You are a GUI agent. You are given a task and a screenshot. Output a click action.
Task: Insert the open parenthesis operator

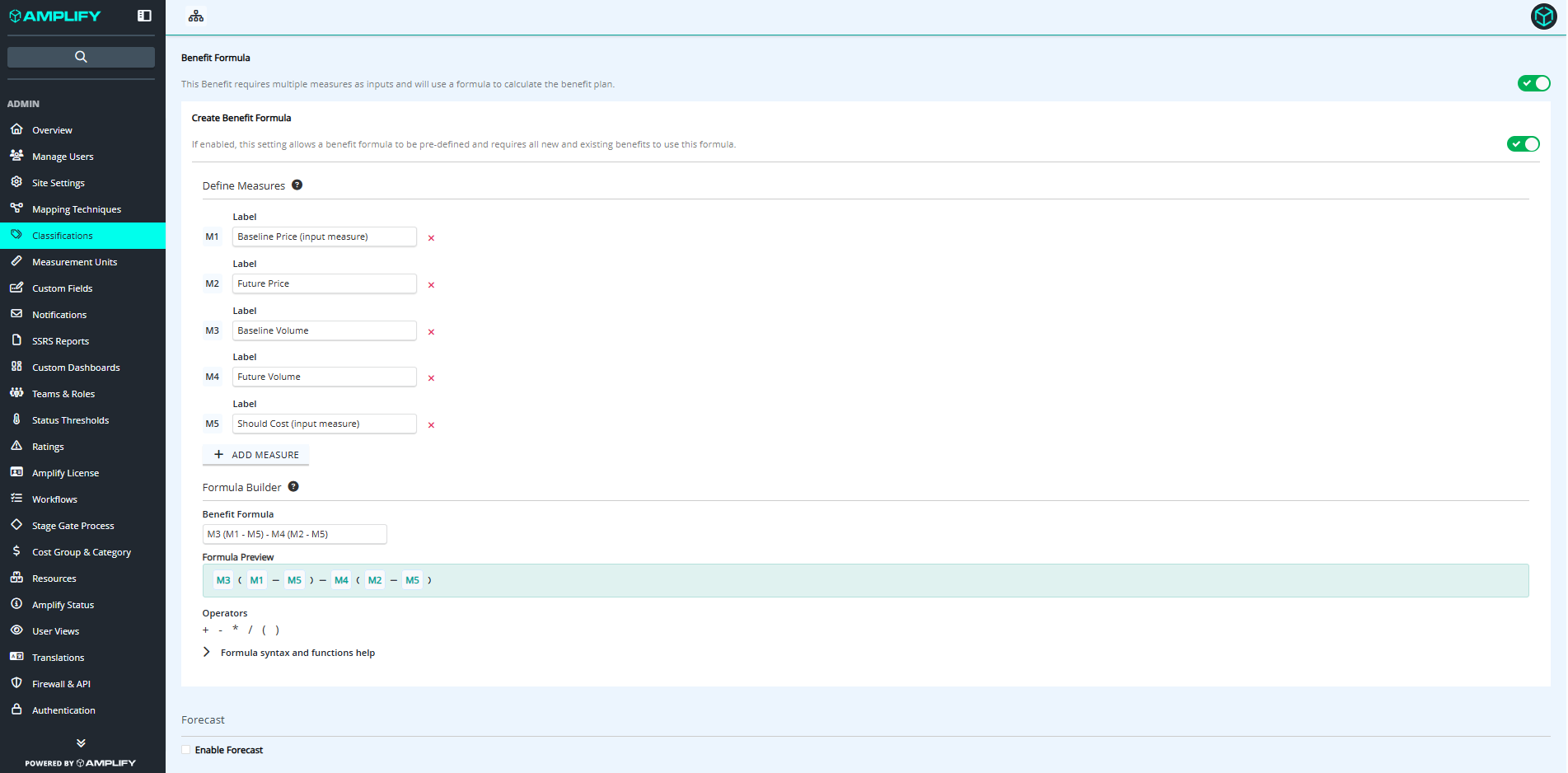pos(264,630)
